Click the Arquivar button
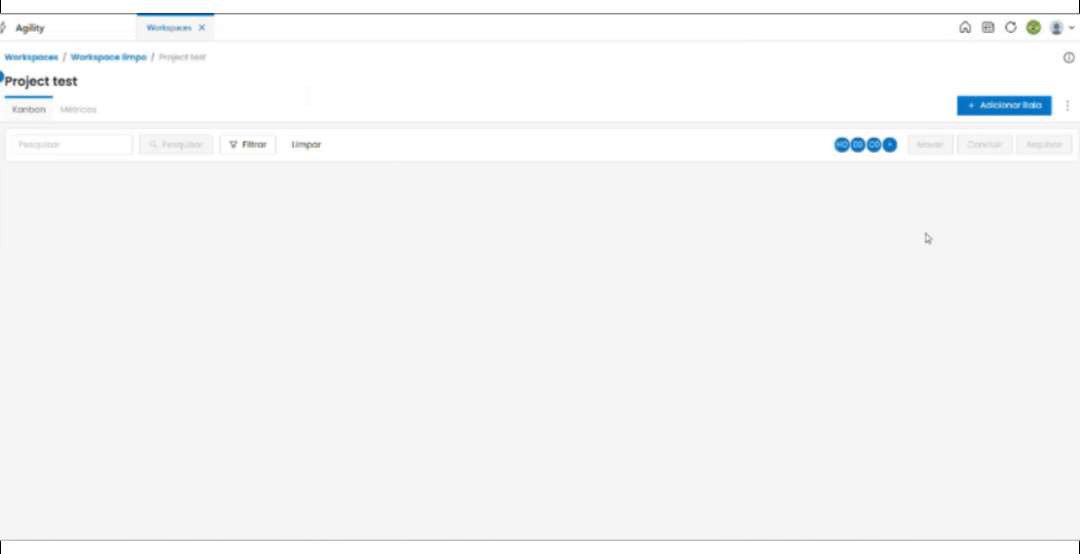The image size is (1080, 554). tap(1044, 145)
